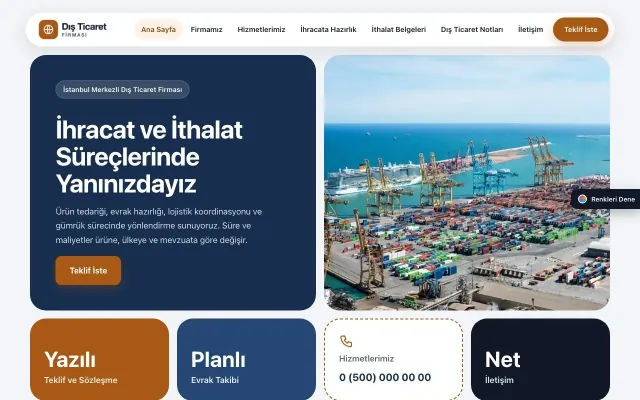Open the Net İletişim card
The height and width of the screenshot is (400, 640).
[x=540, y=360]
